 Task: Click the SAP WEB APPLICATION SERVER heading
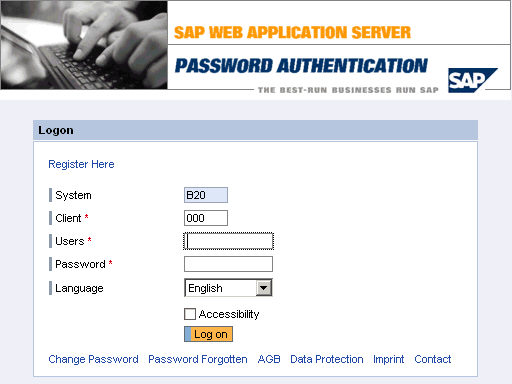(x=292, y=33)
